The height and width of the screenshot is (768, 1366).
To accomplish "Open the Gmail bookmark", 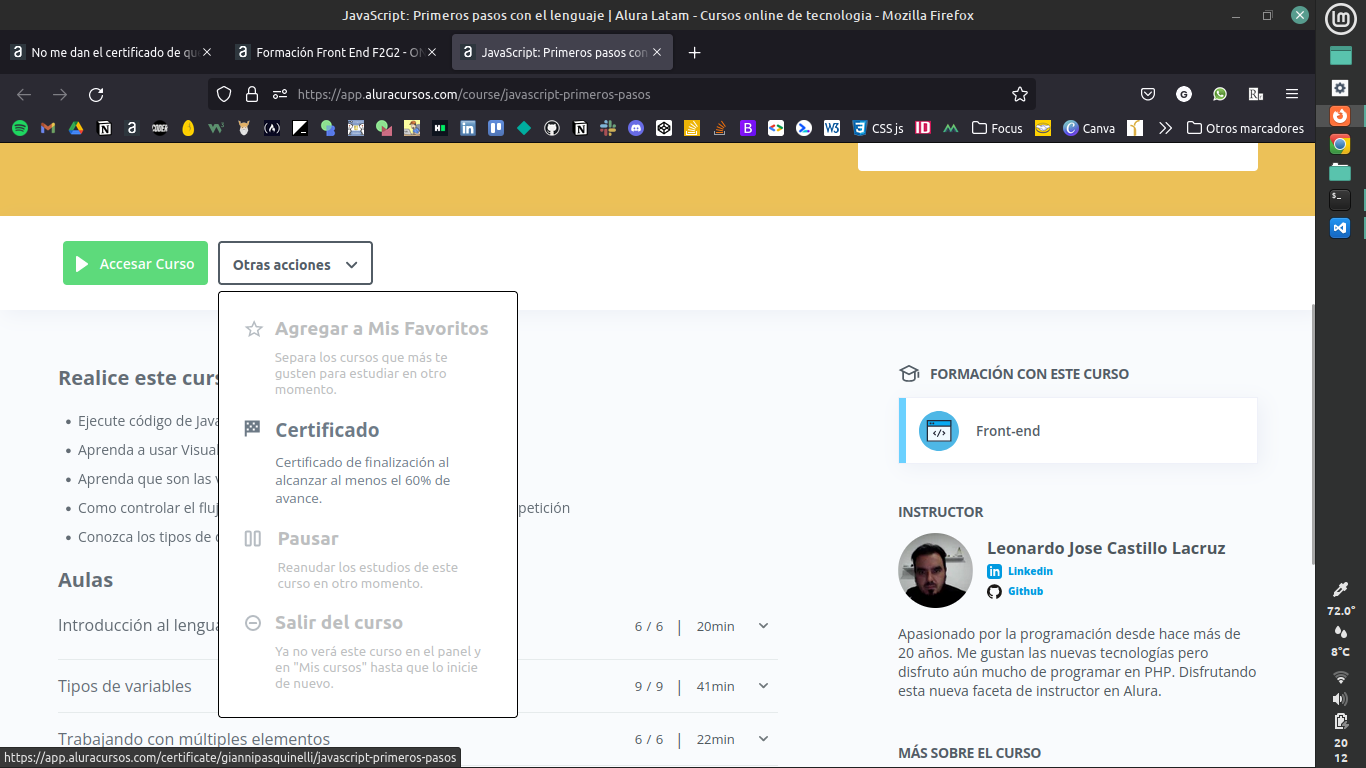I will tap(47, 128).
